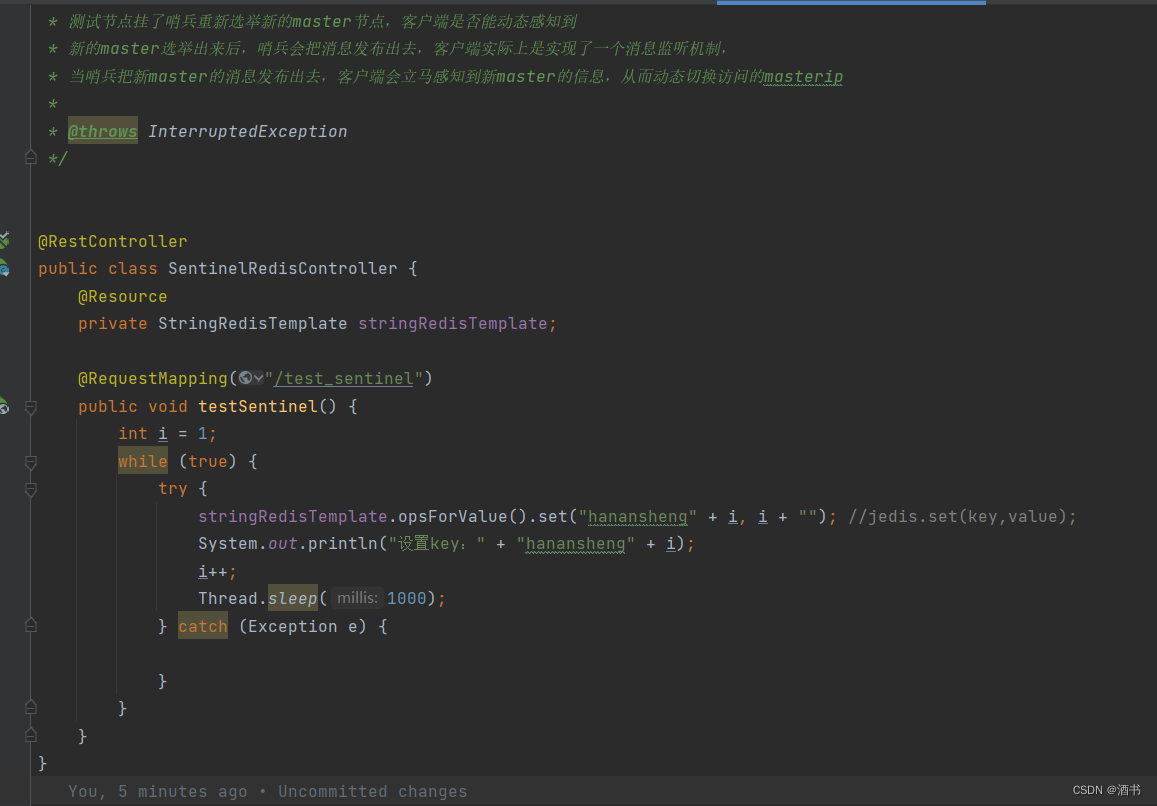
Task: Click the Exception type in the catch clause
Action: coord(292,627)
